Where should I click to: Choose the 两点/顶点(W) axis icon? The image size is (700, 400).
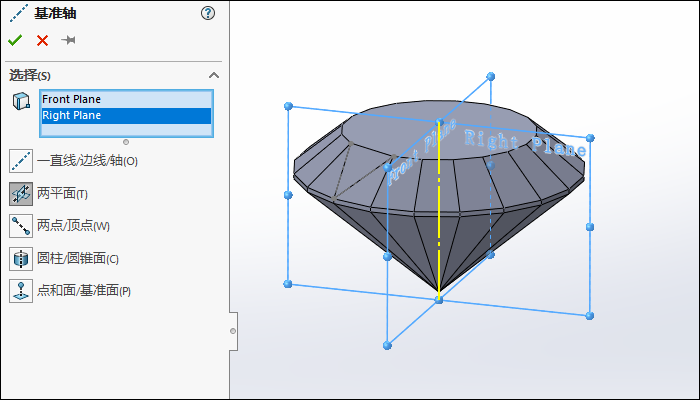click(21, 226)
